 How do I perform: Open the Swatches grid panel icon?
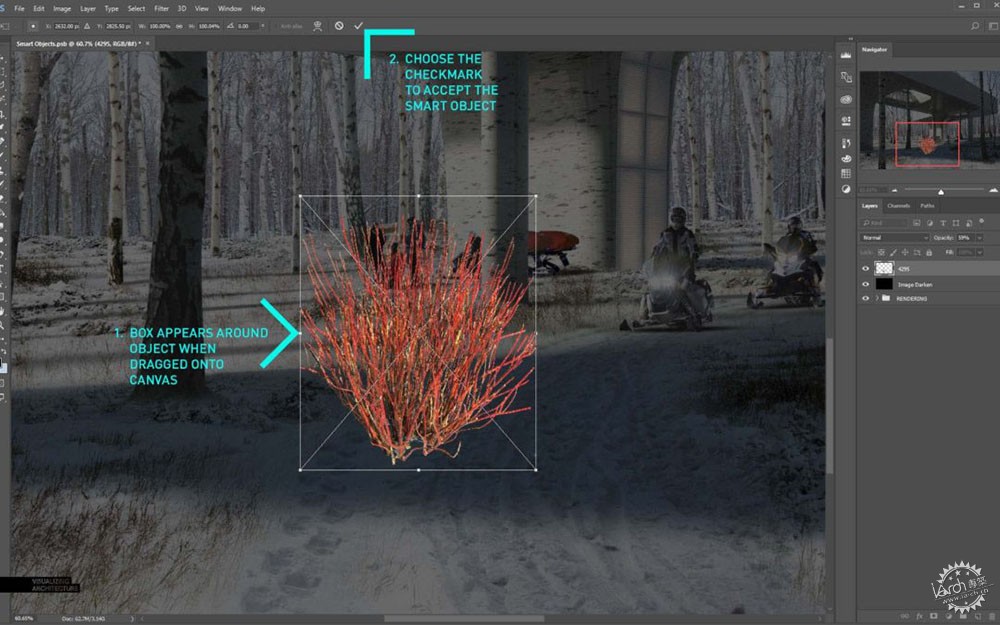[x=846, y=173]
